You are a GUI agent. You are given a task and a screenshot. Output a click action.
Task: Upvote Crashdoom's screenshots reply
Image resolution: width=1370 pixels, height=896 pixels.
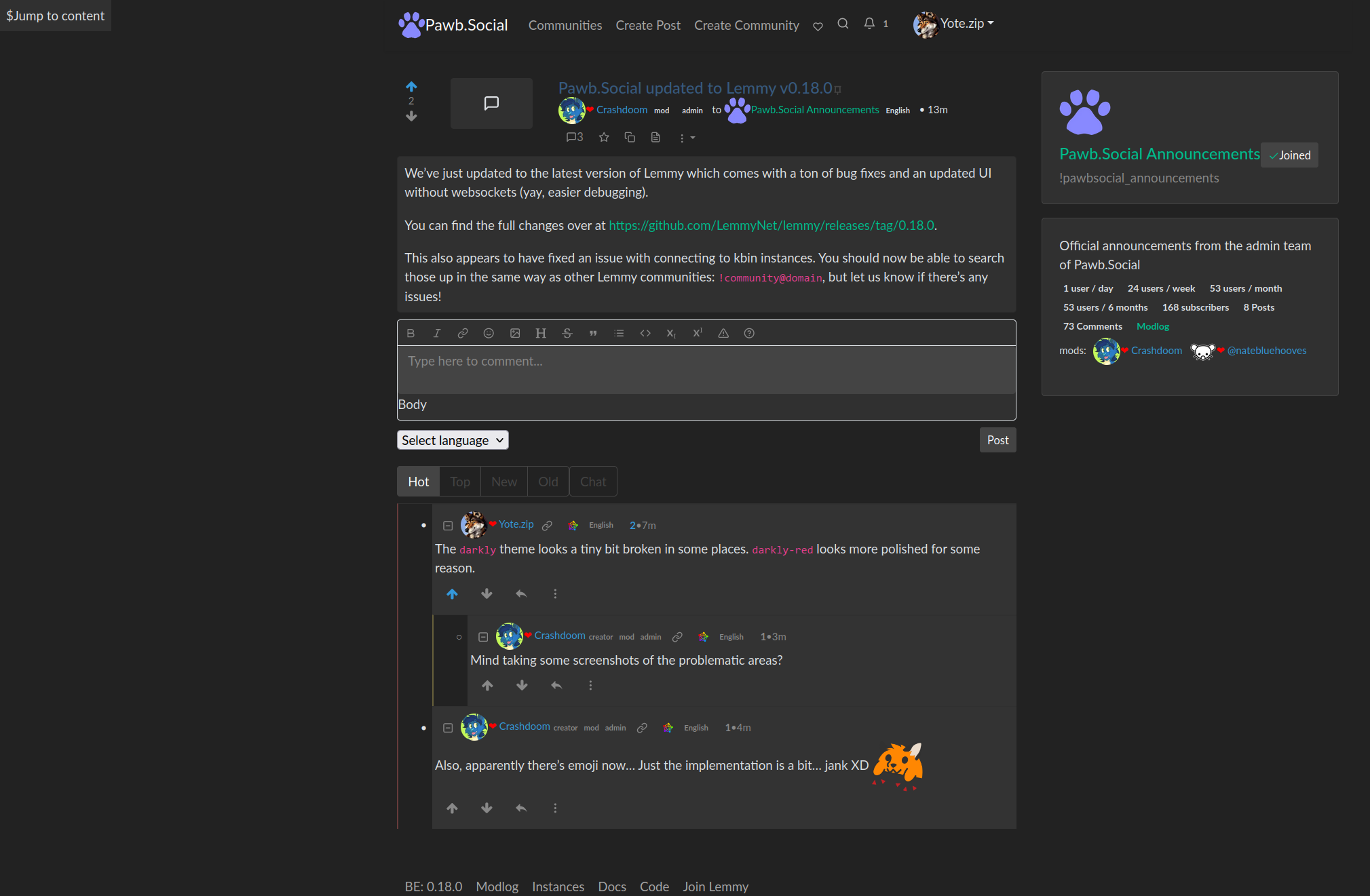click(x=488, y=686)
